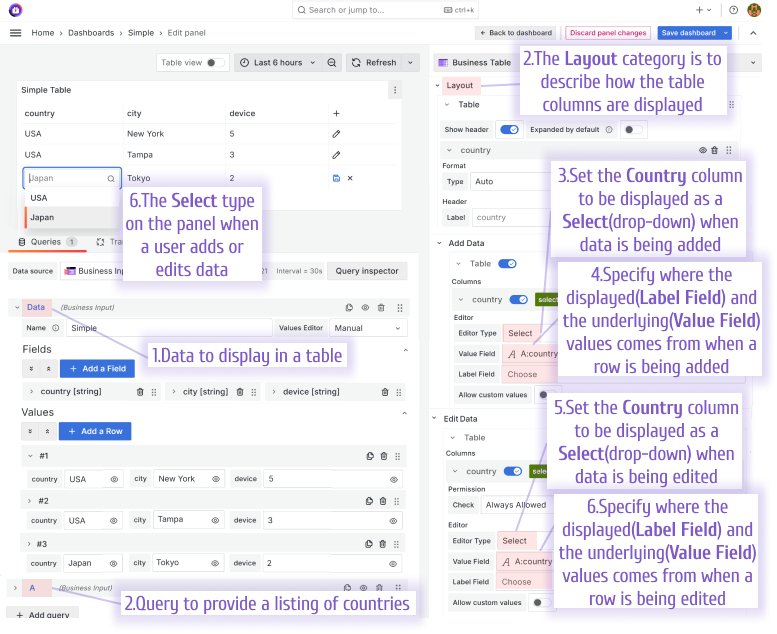Expand row #2 values

click(29, 501)
